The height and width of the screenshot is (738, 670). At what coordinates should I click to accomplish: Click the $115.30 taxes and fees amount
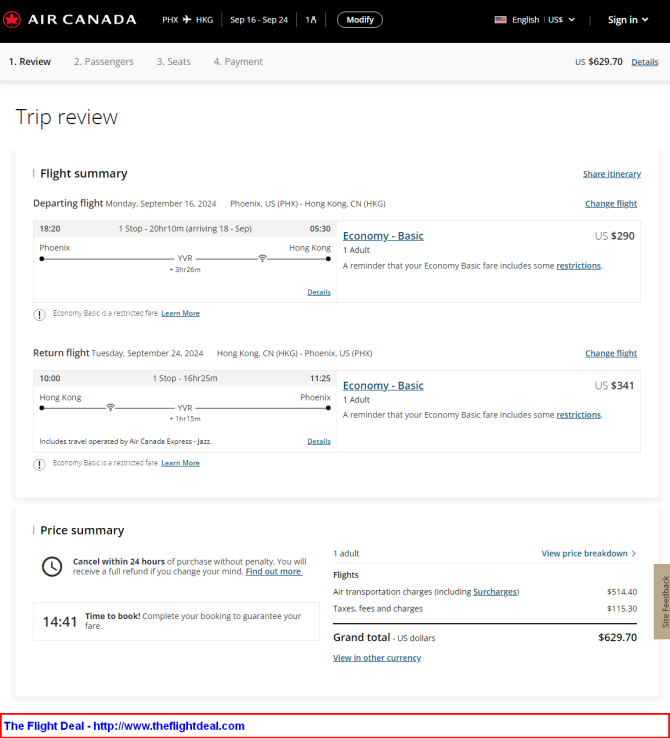coord(622,609)
